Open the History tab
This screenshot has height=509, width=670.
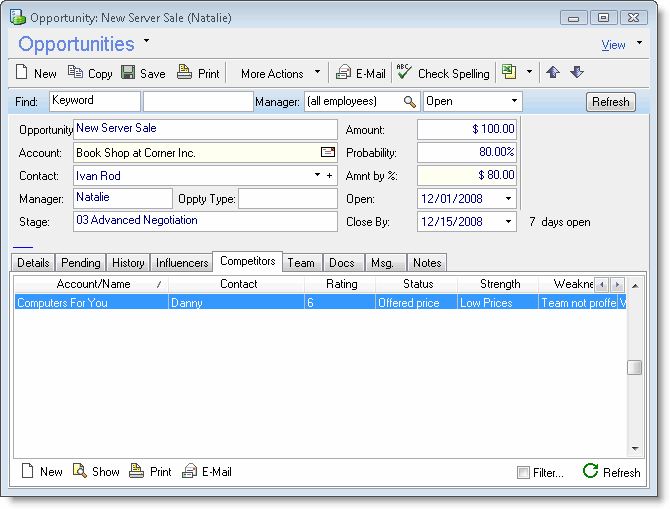128,263
